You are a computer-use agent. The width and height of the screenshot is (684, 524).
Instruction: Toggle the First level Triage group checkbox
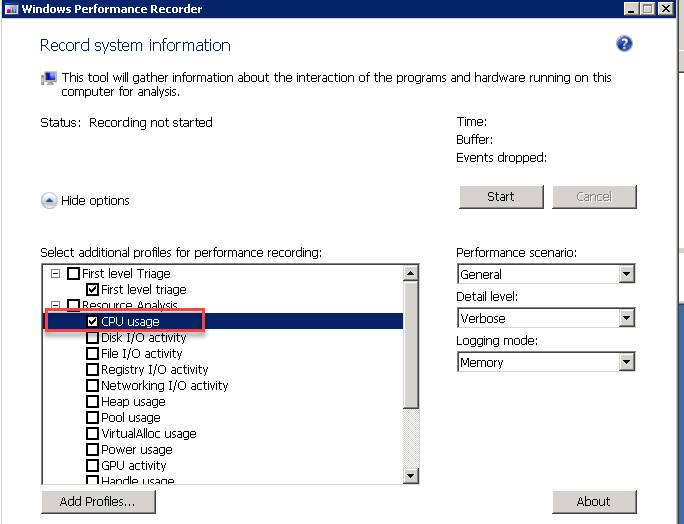[73, 274]
